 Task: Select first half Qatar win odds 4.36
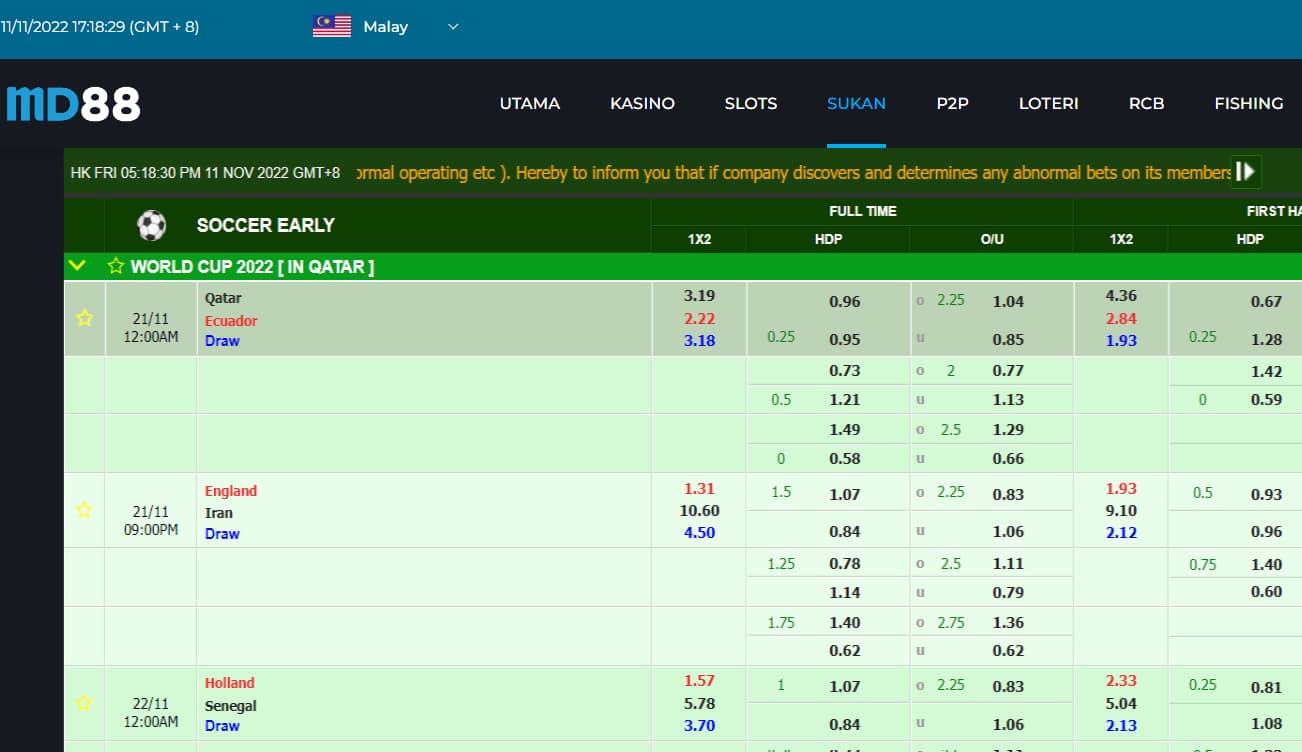click(x=1121, y=296)
